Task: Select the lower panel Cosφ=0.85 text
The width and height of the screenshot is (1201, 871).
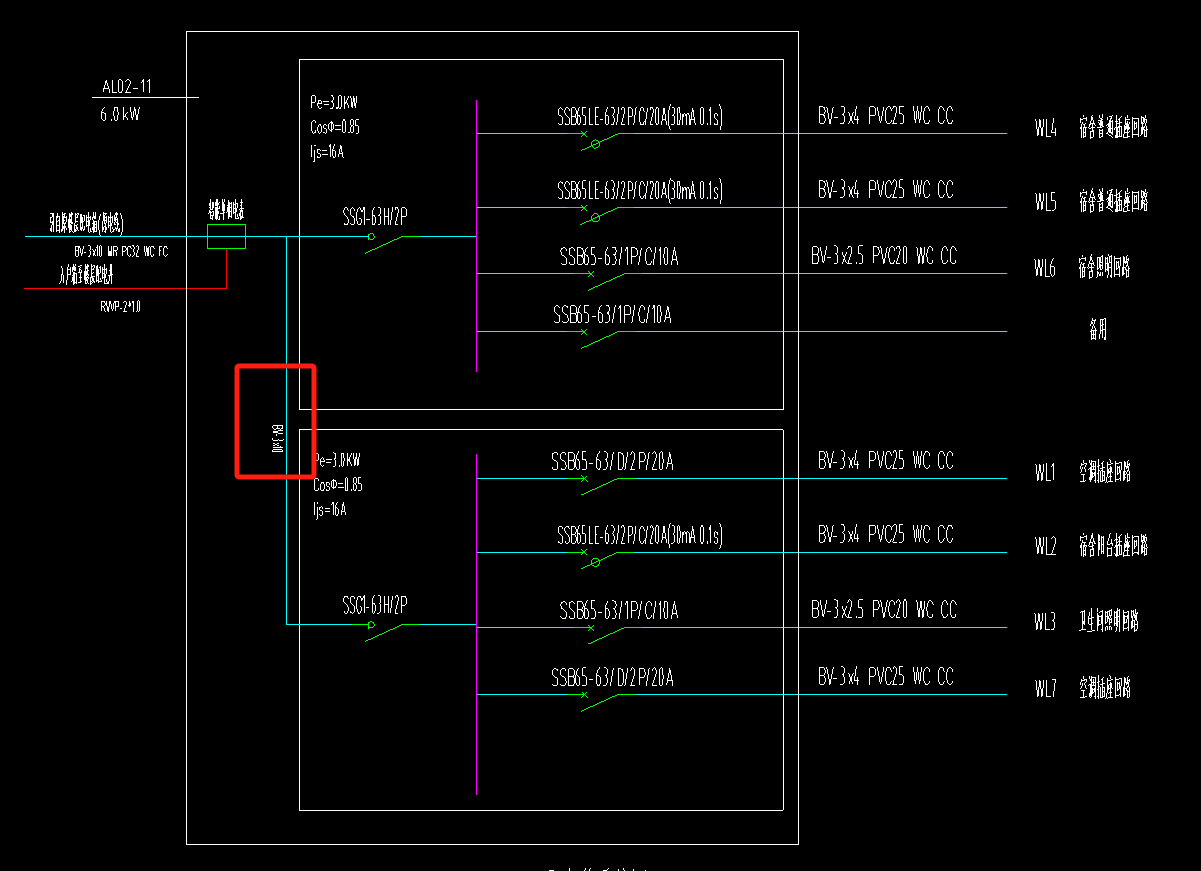Action: tap(338, 485)
